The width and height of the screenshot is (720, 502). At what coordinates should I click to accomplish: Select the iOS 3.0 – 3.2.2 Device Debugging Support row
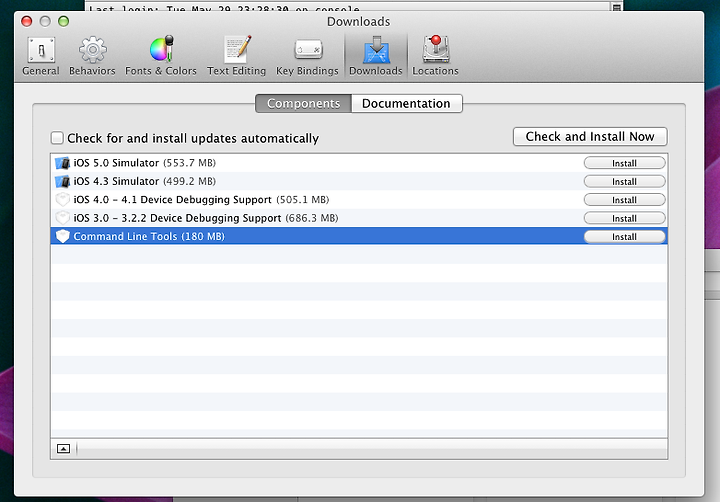359,218
